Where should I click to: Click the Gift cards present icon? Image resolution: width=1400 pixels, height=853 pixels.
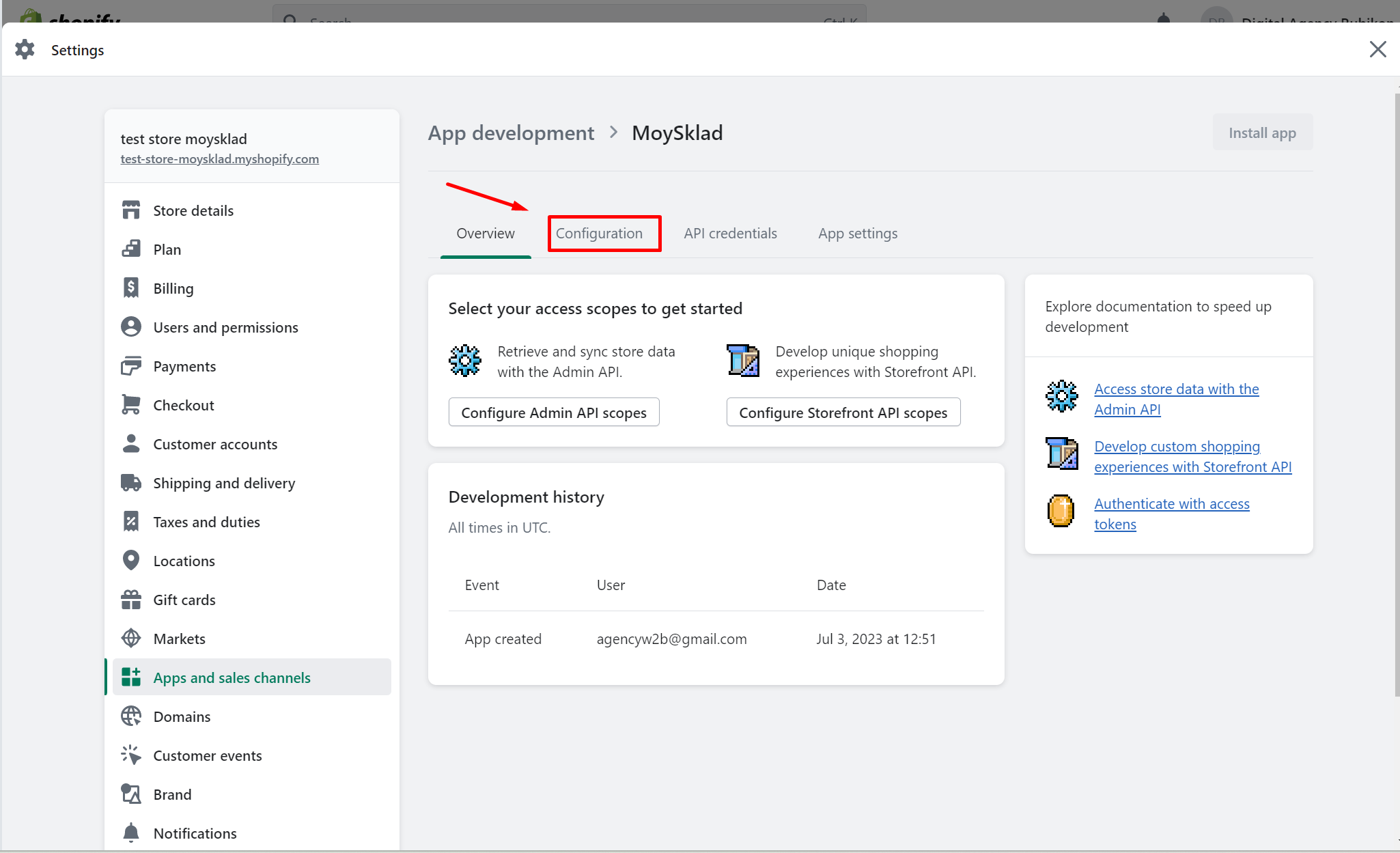tap(130, 600)
